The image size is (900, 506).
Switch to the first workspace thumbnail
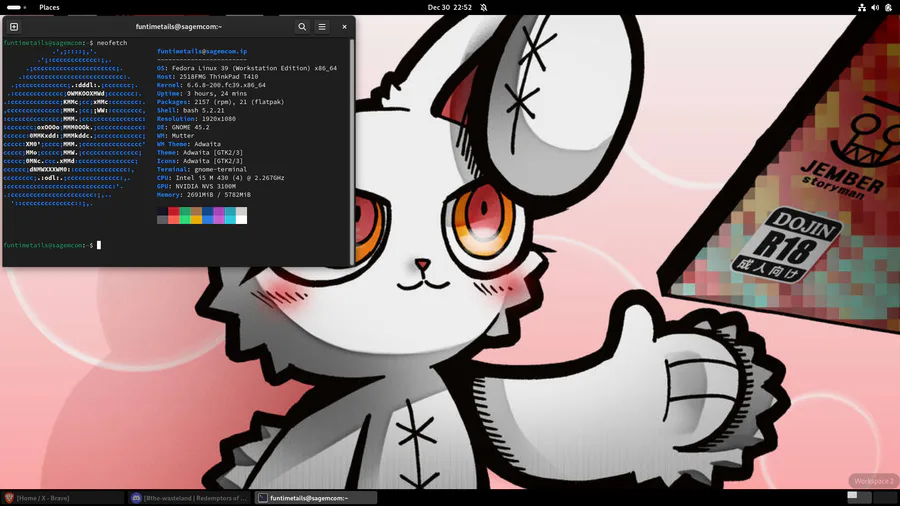859,497
